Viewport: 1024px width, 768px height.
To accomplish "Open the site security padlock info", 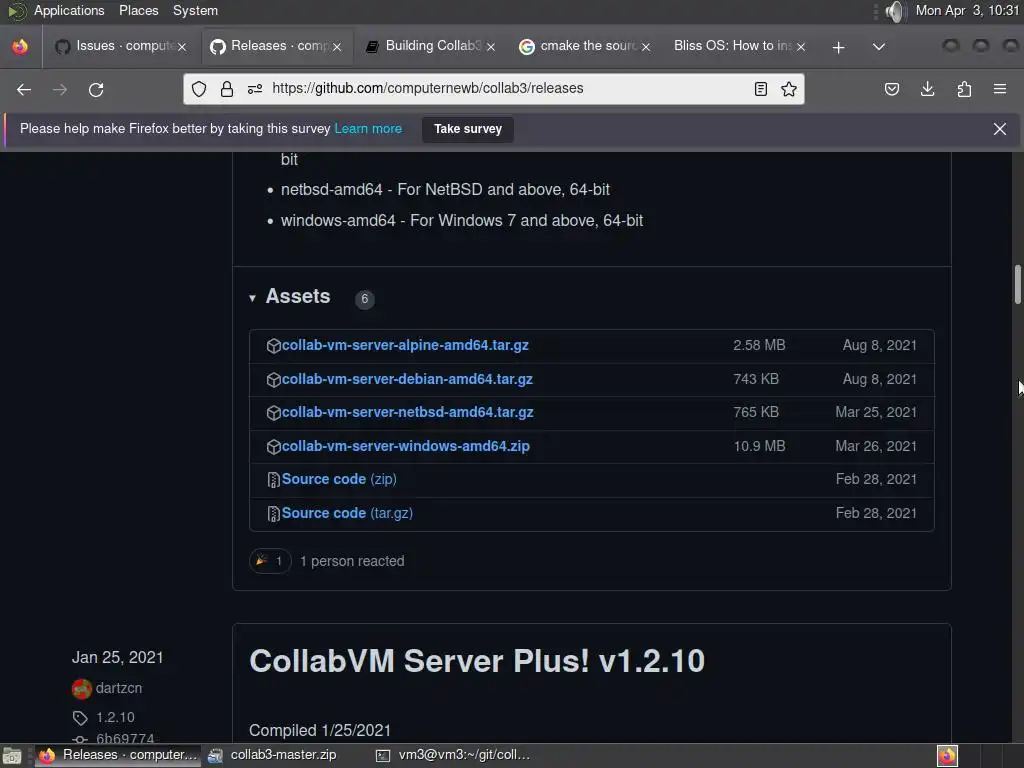I will pyautogui.click(x=227, y=89).
